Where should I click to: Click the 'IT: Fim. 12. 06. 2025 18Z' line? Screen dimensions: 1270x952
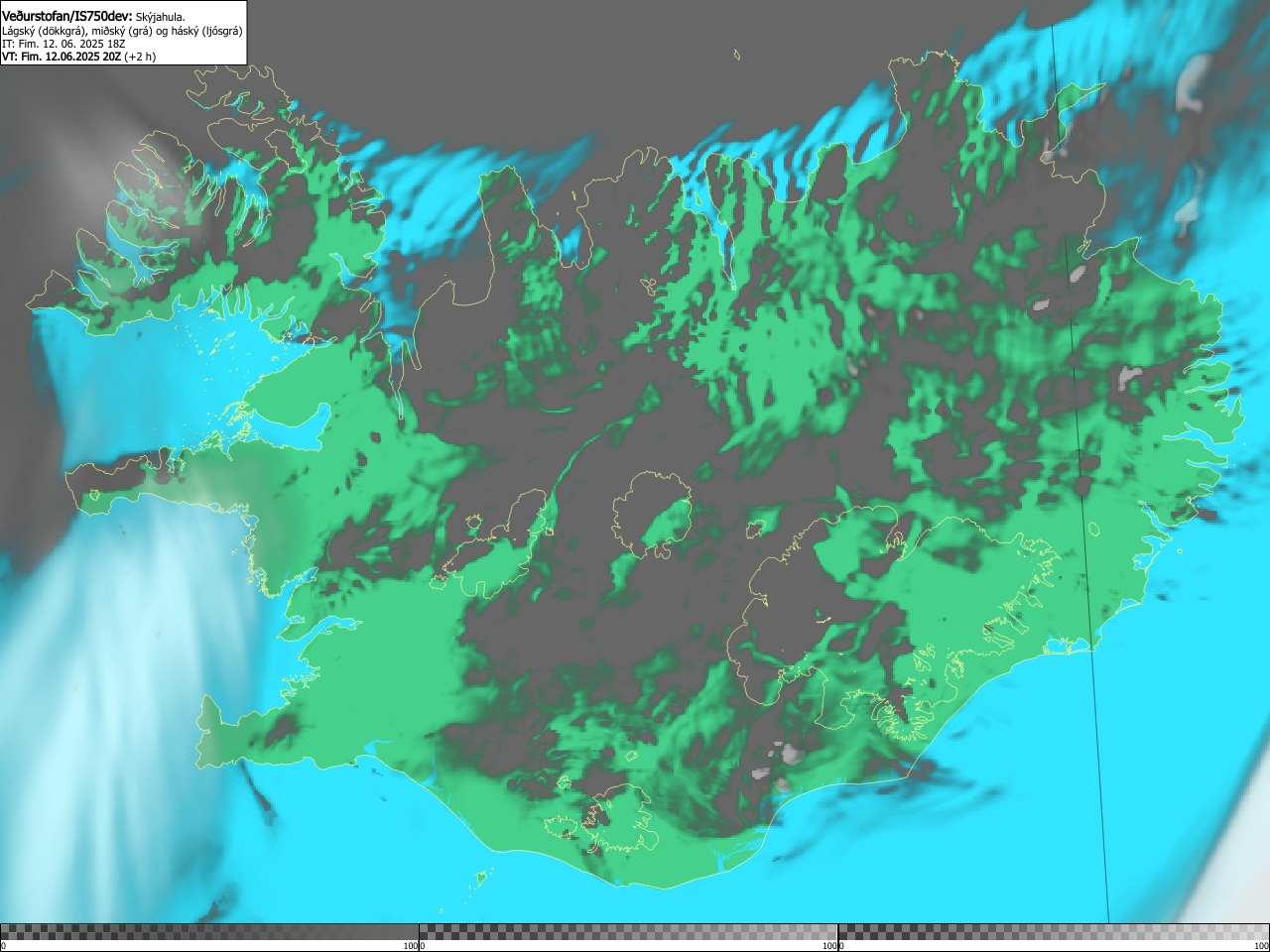click(x=63, y=44)
